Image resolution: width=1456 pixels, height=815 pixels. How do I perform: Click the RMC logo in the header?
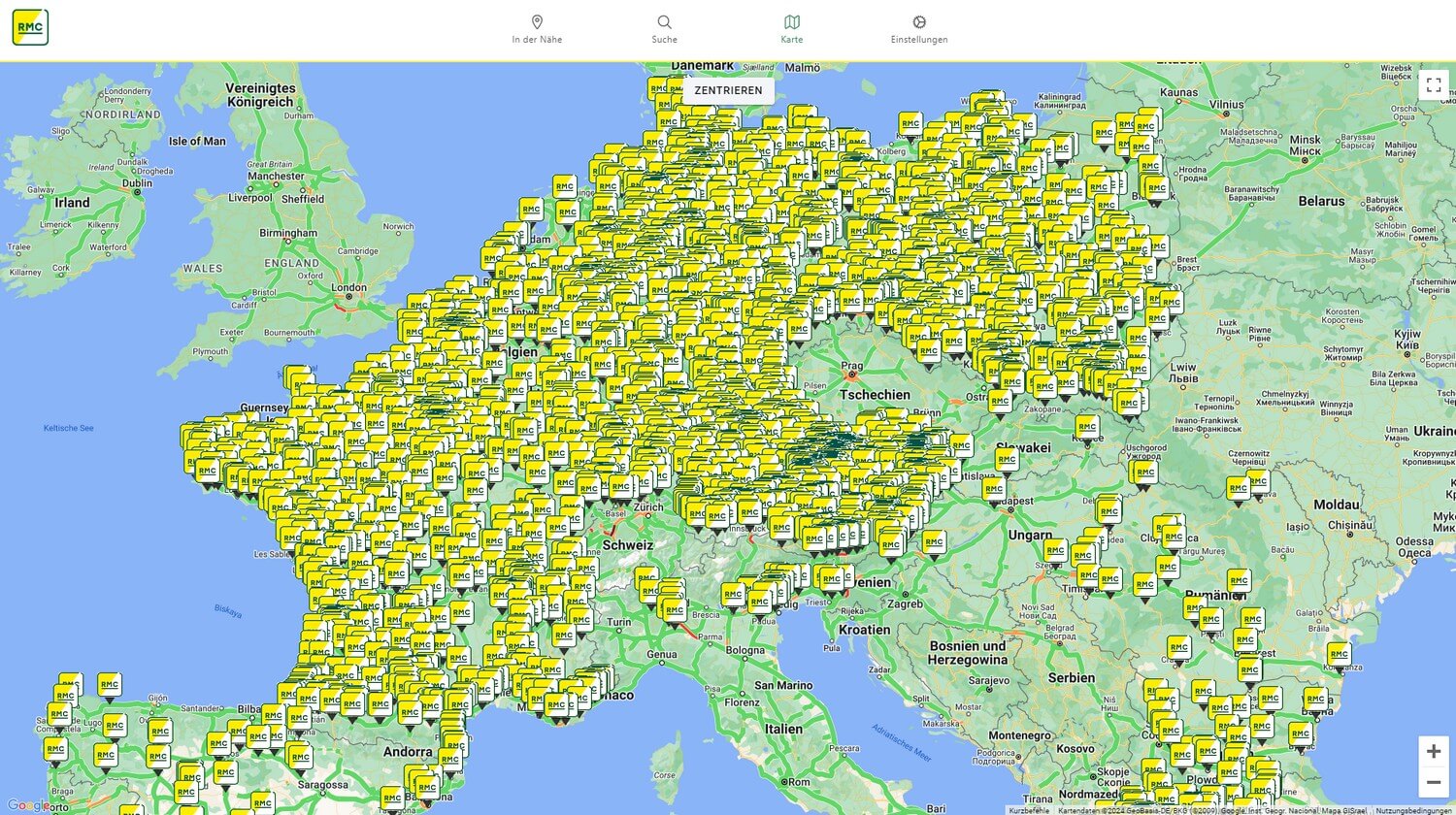(x=30, y=27)
